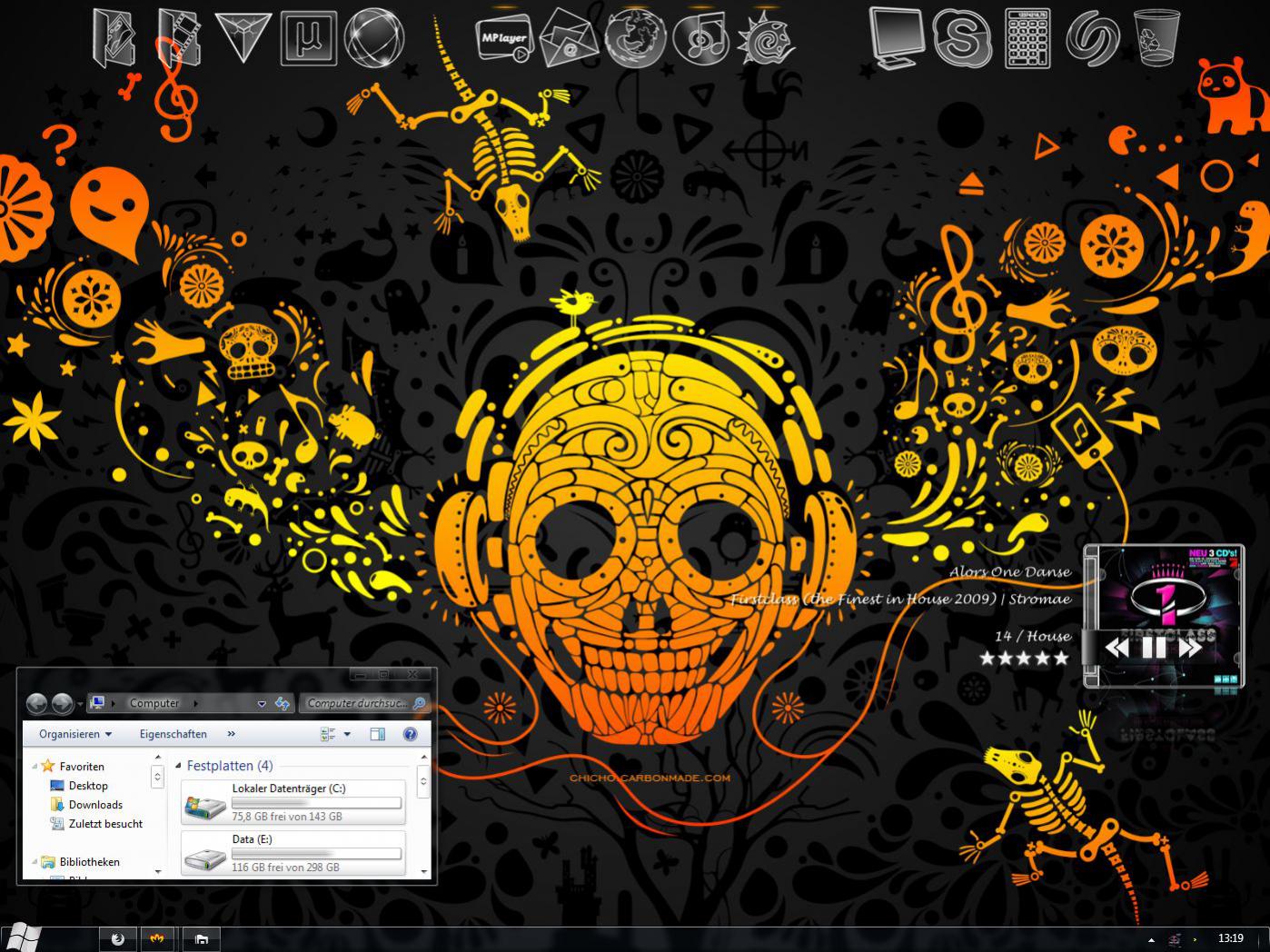This screenshot has width=1270, height=952.
Task: Launch Skype from the dock
Action: point(962,38)
